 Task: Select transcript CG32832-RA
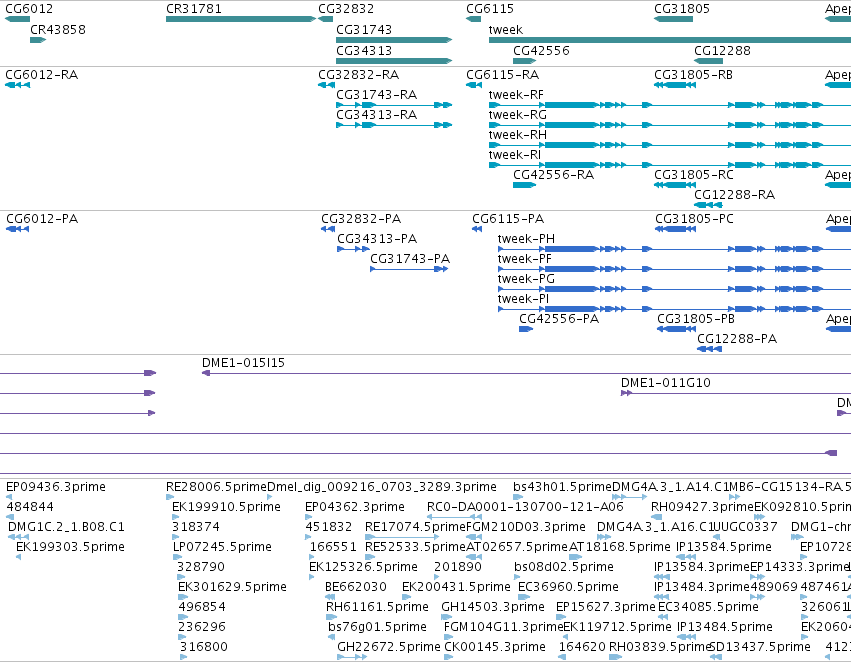[358, 74]
